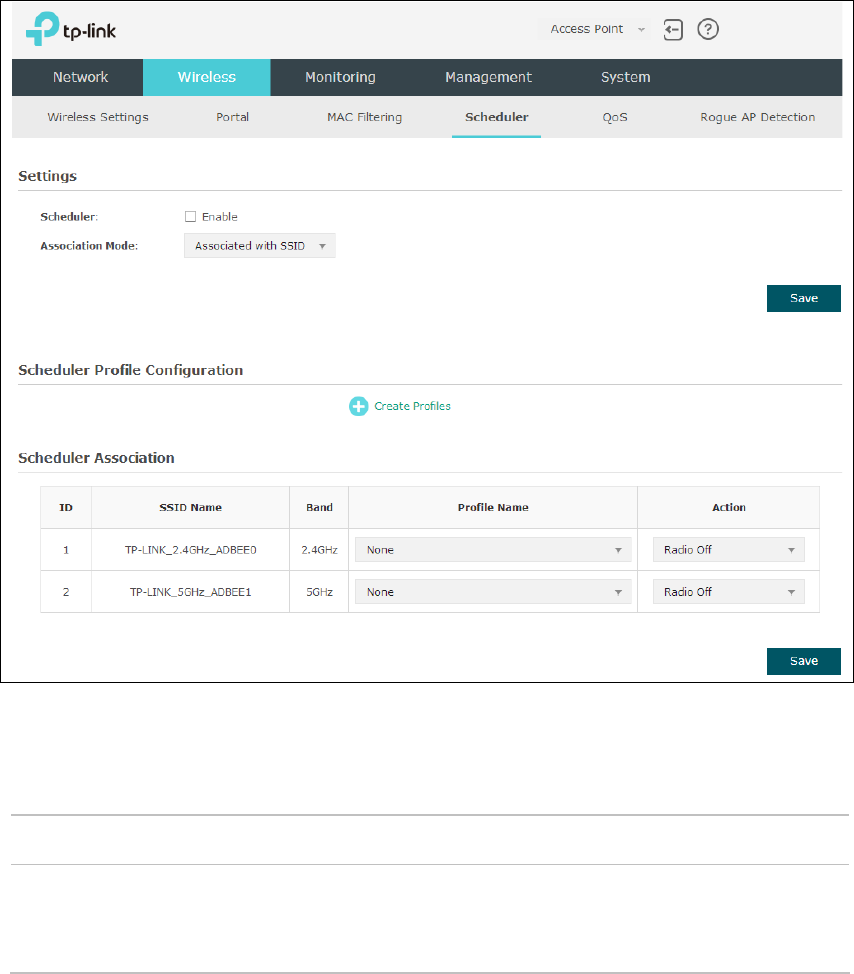The image size is (854, 974).
Task: Save the Scheduler Settings section
Action: (x=804, y=298)
